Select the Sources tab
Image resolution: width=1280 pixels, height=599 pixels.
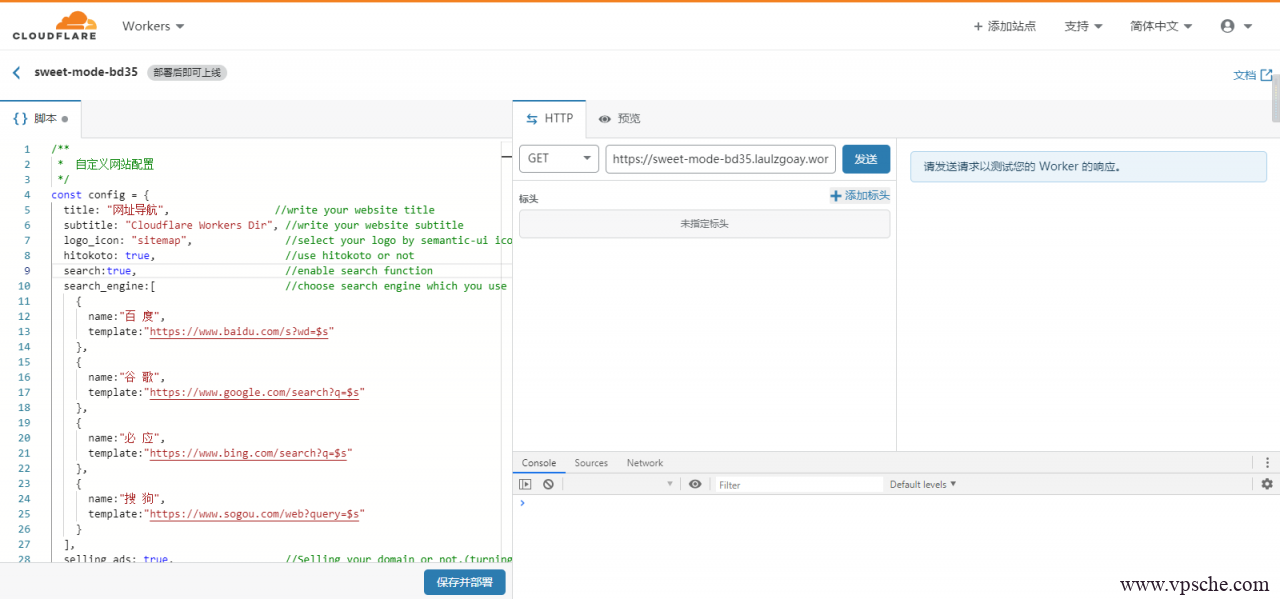click(x=591, y=463)
